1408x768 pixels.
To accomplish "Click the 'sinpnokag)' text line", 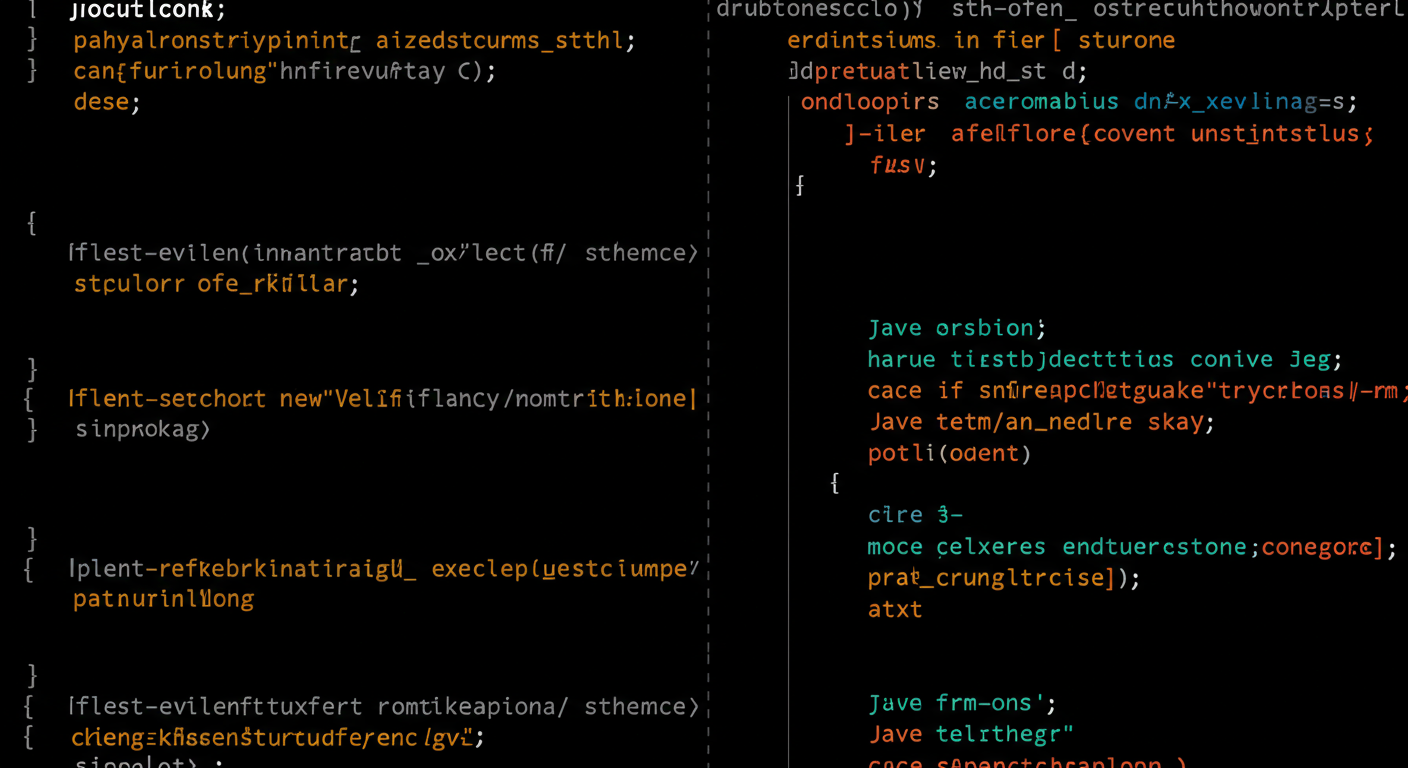I will point(143,430).
